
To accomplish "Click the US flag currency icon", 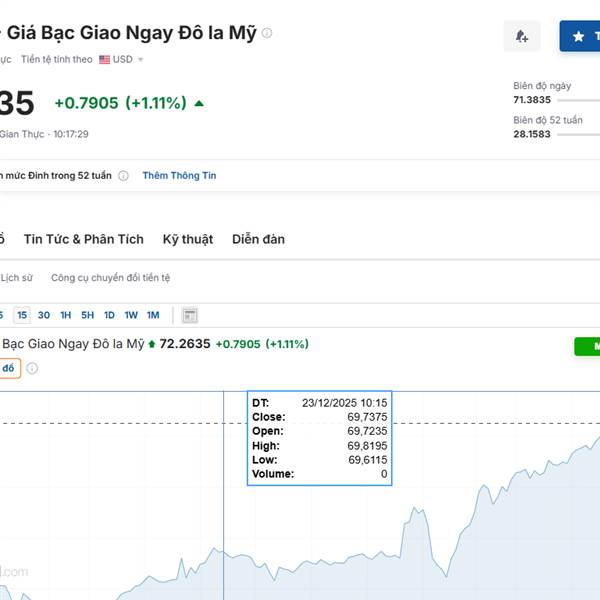I will click(x=104, y=60).
